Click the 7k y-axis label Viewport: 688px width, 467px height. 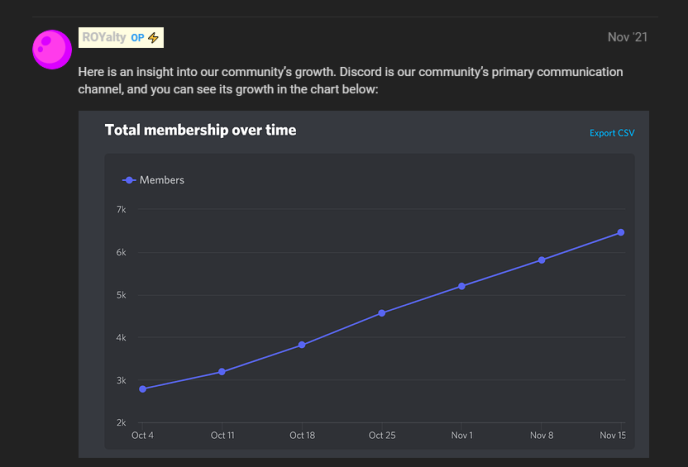pyautogui.click(x=121, y=210)
